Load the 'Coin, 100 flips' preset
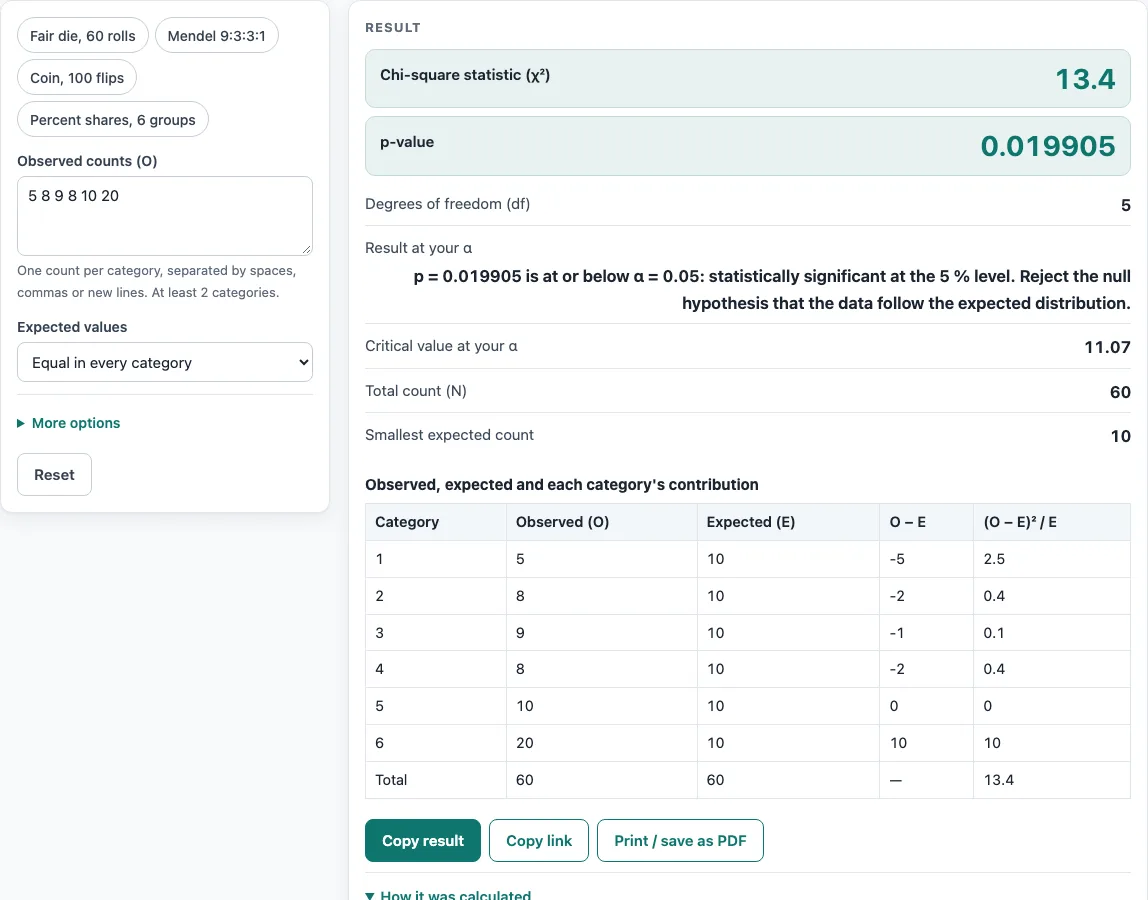Screen dimensions: 1148x900 click(77, 78)
